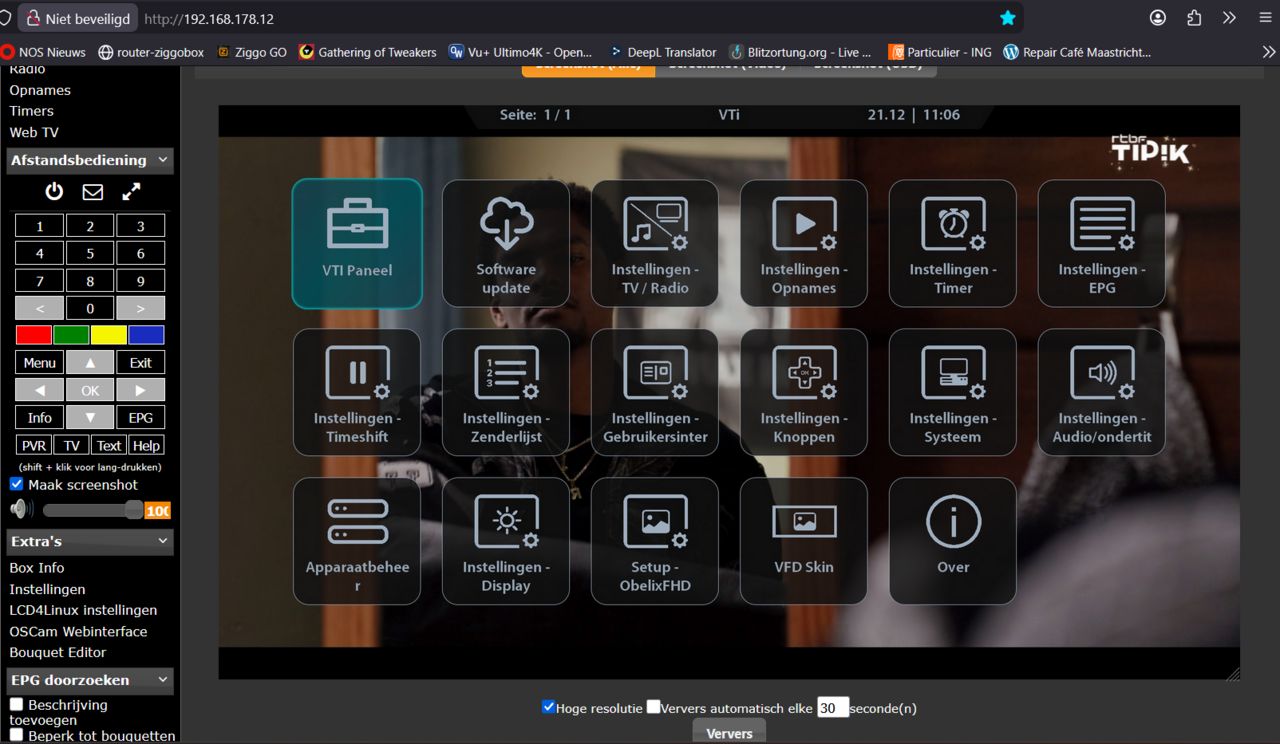Screen dimensions: 1280x744
Task: Click the fullscreen expand arrows icon
Action: (x=130, y=191)
